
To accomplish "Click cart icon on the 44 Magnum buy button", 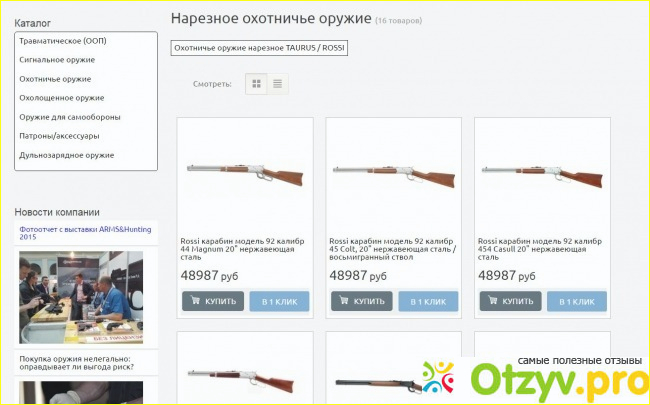I will pos(195,300).
